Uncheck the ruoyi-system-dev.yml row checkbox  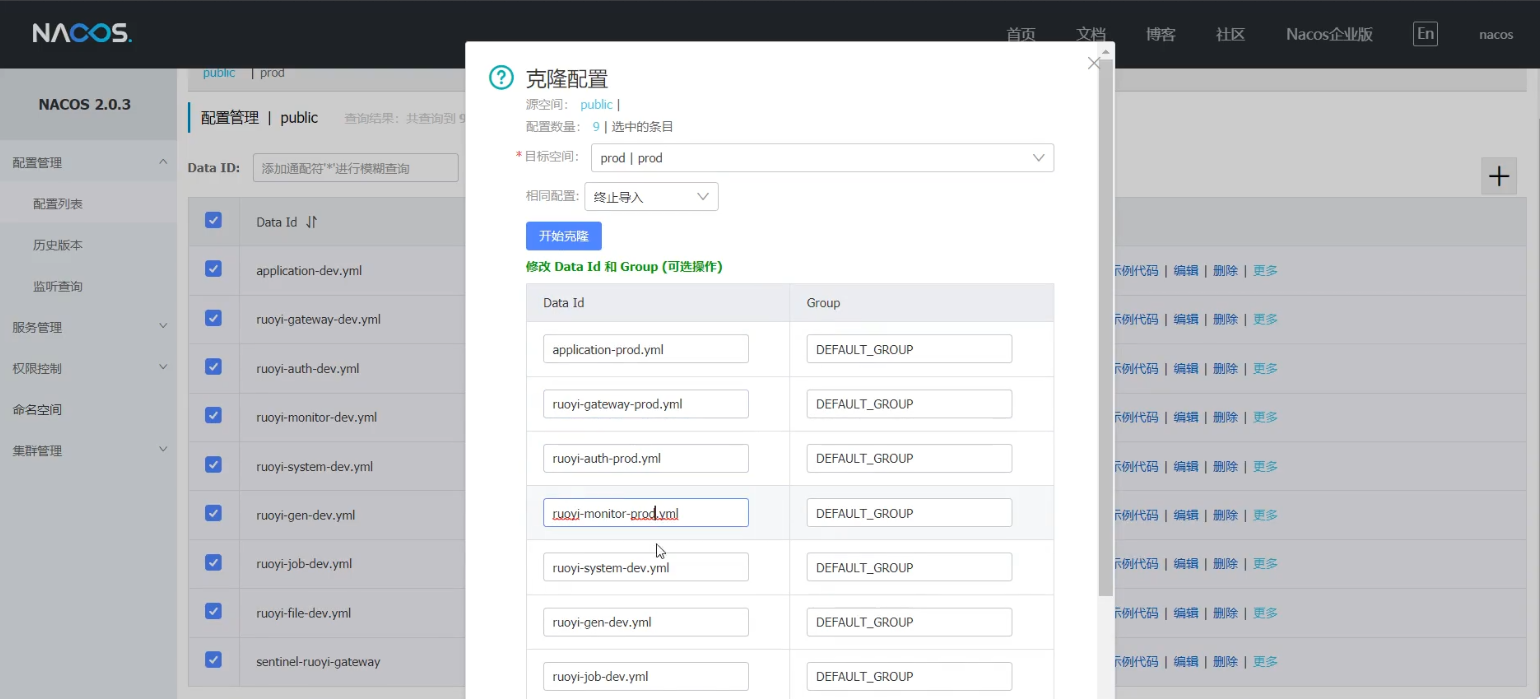point(213,465)
